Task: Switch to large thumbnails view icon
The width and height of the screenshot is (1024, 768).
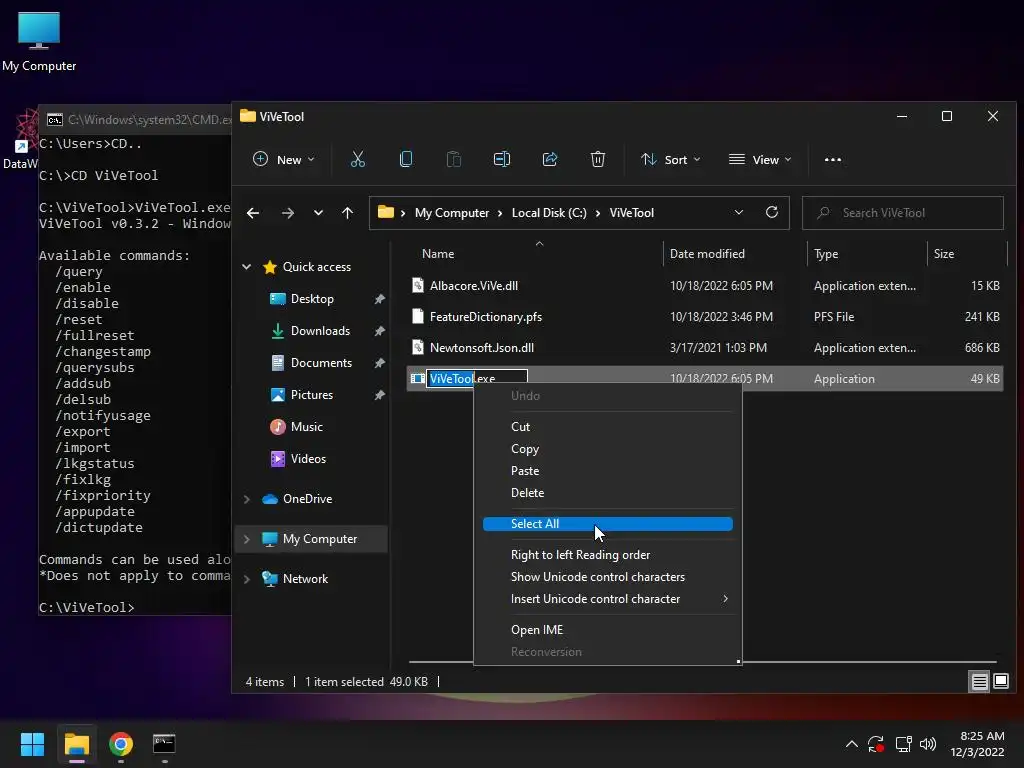Action: click(x=1001, y=682)
